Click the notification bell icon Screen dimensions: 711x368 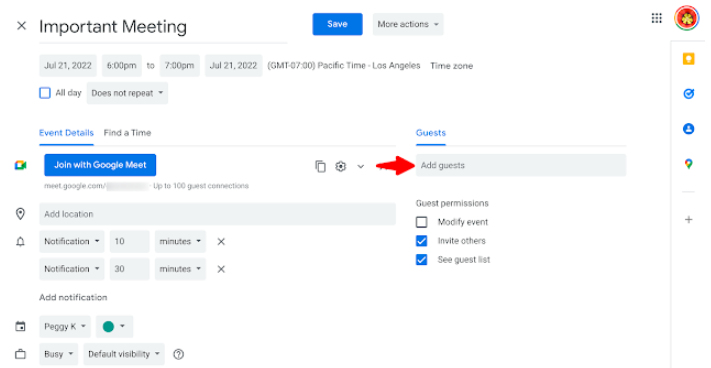click(20, 242)
